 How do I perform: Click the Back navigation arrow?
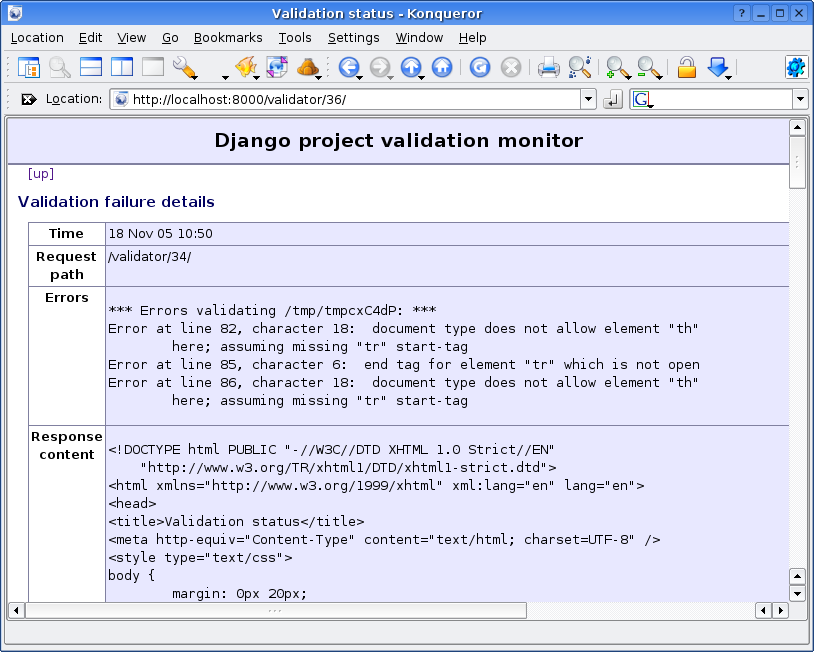click(349, 67)
